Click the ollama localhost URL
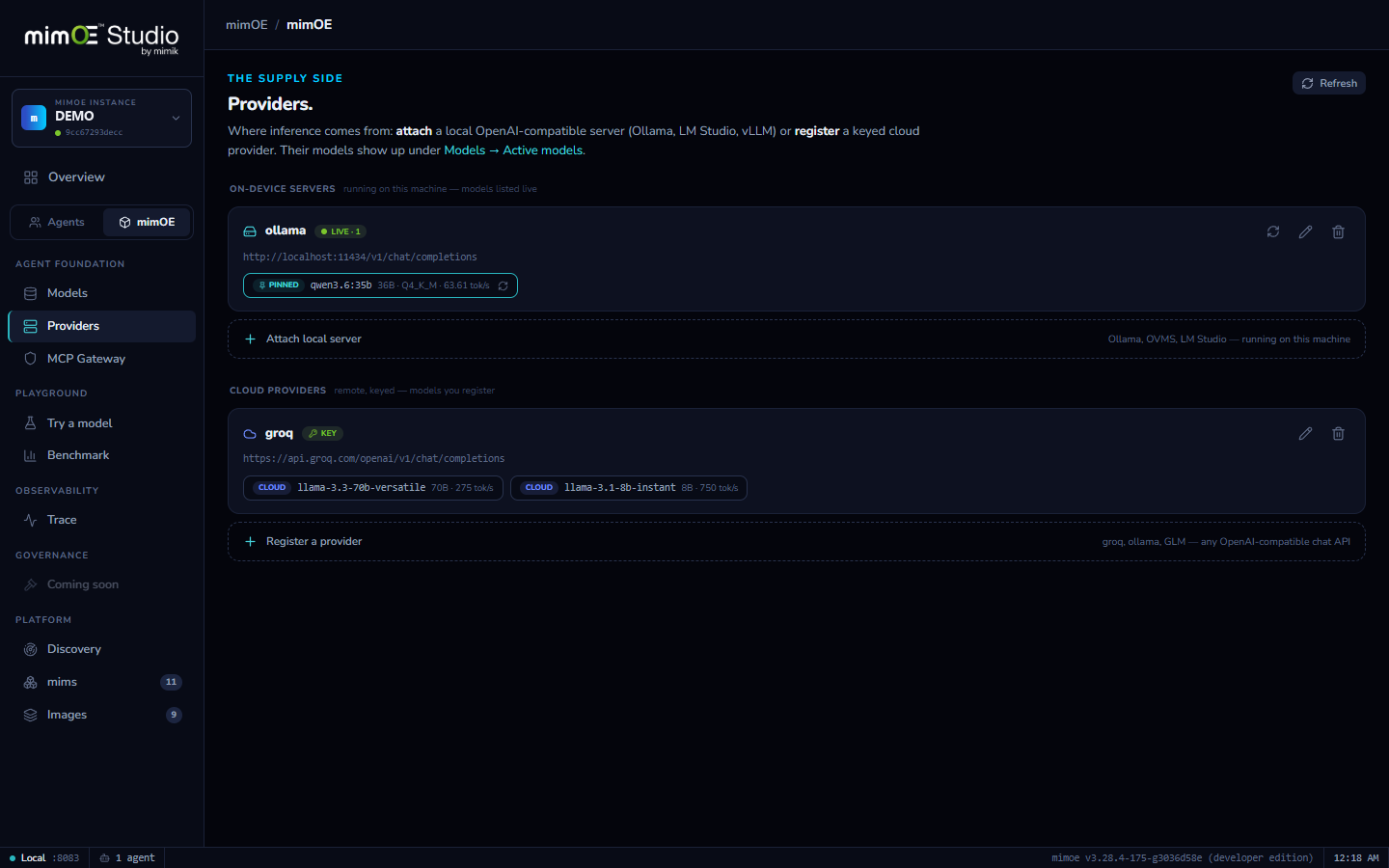Viewport: 1389px width, 868px height. pyautogui.click(x=360, y=258)
